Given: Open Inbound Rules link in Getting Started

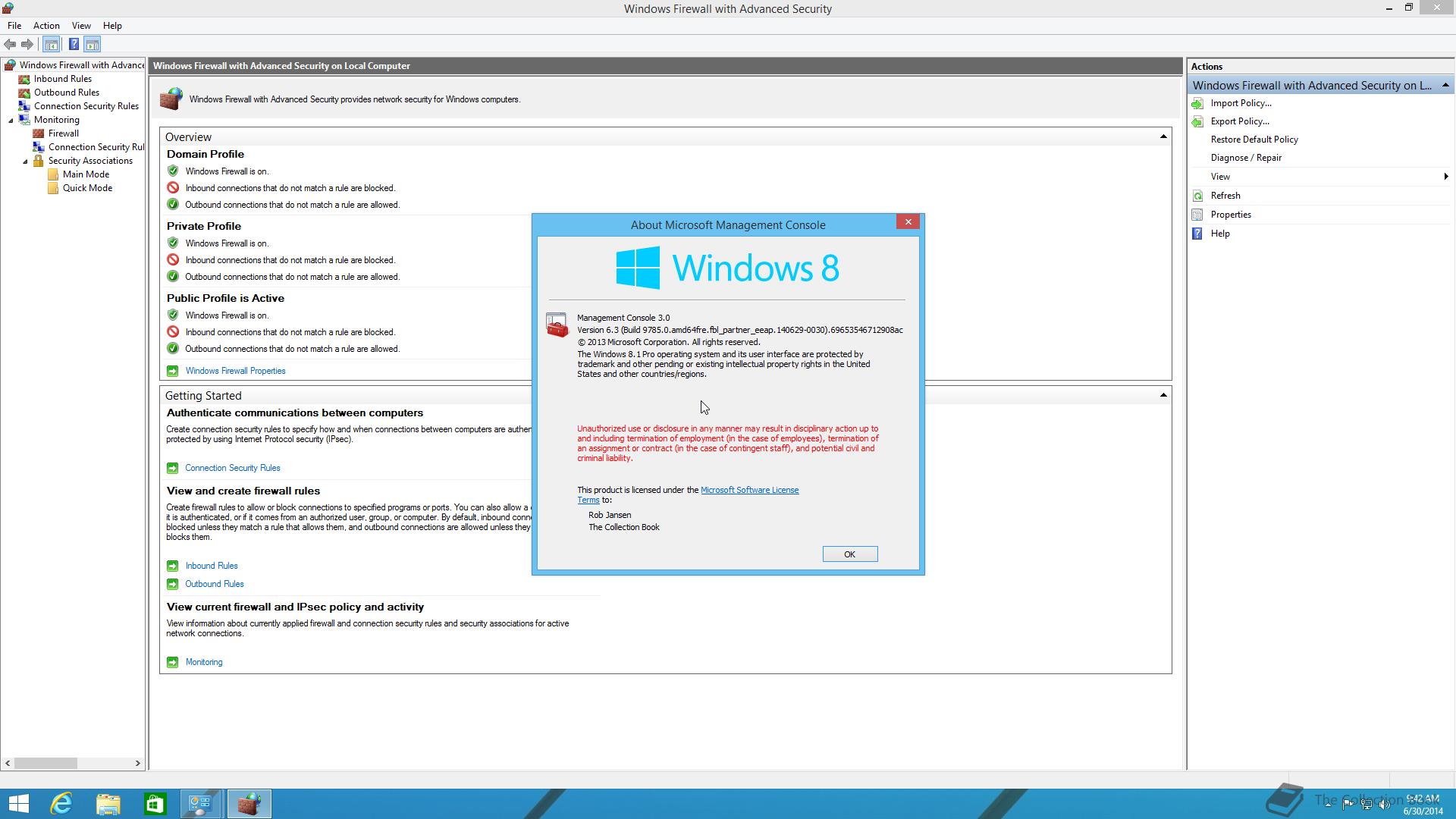Looking at the screenshot, I should point(212,566).
